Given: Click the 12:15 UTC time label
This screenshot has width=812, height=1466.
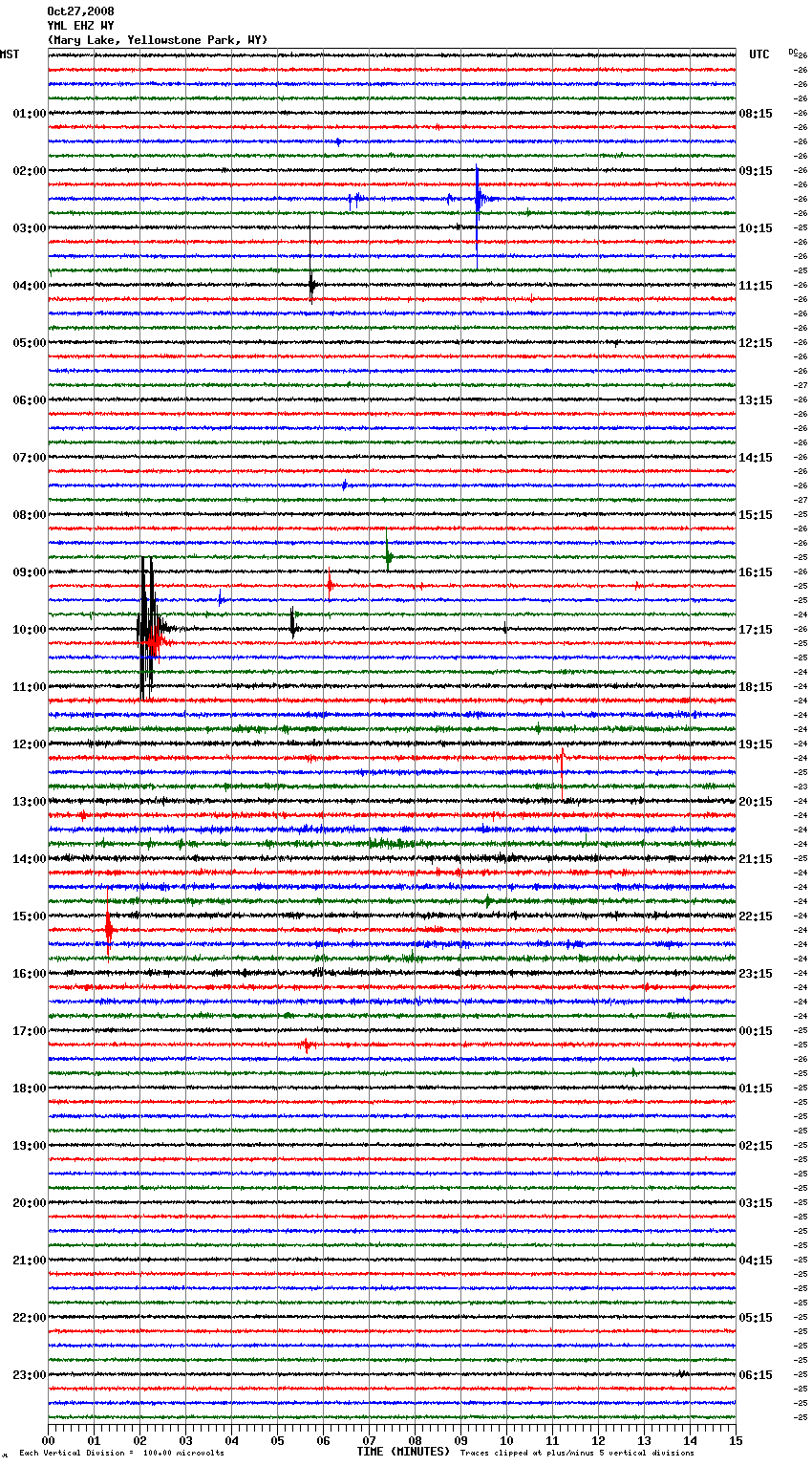Looking at the screenshot, I should (756, 343).
